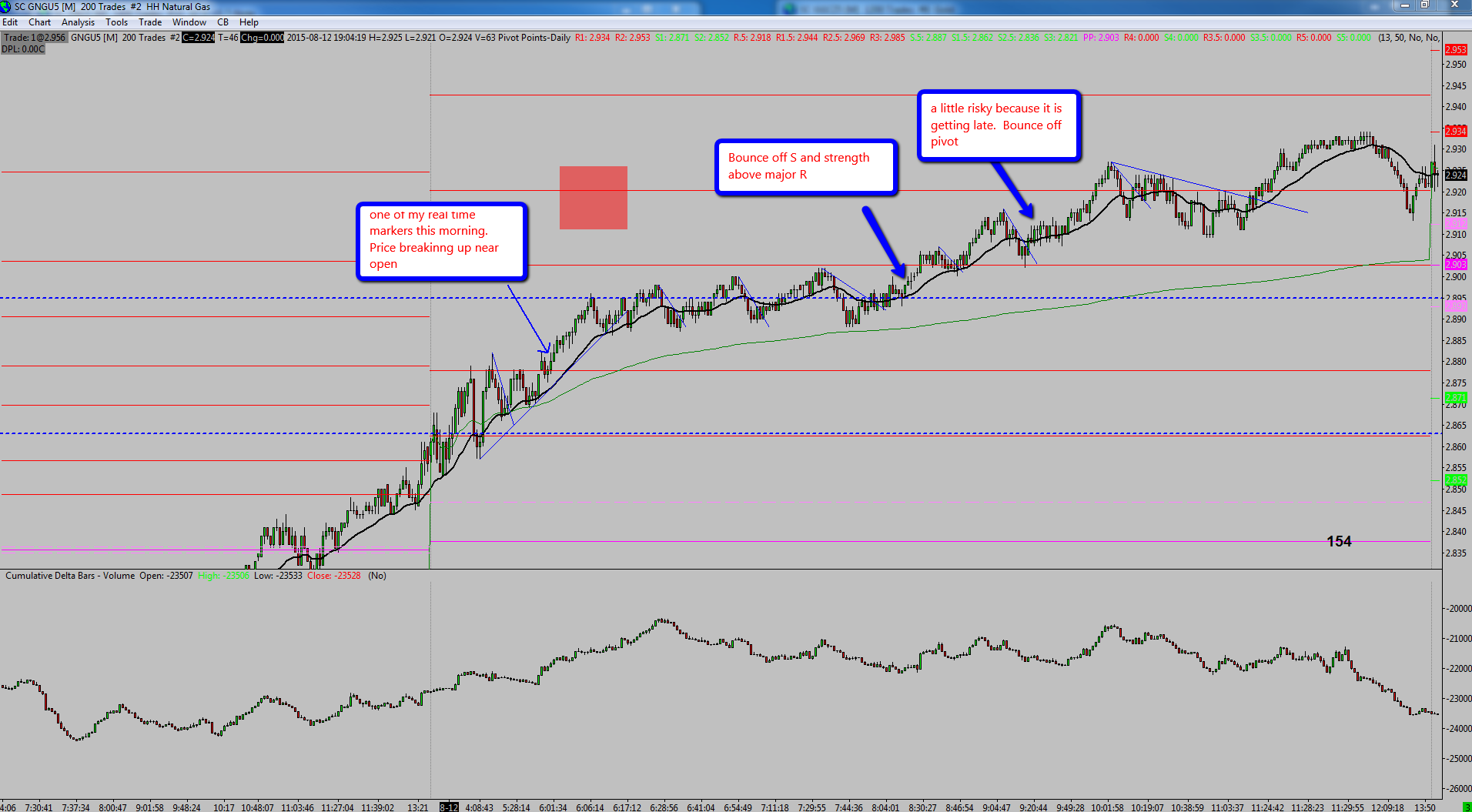Image resolution: width=1472 pixels, height=812 pixels.
Task: Open the Tools menu
Action: [x=117, y=22]
